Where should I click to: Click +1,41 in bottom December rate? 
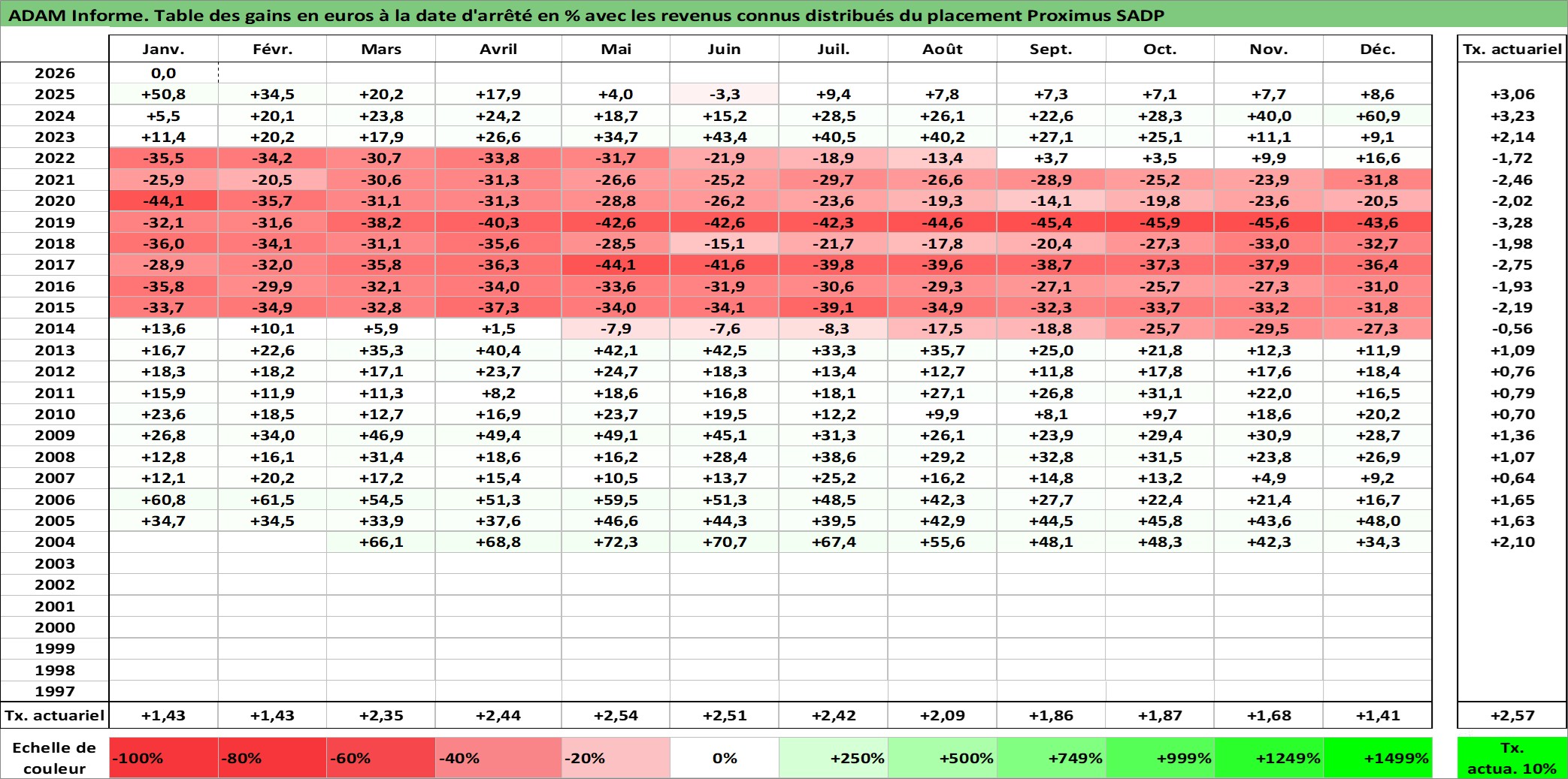point(1378,715)
